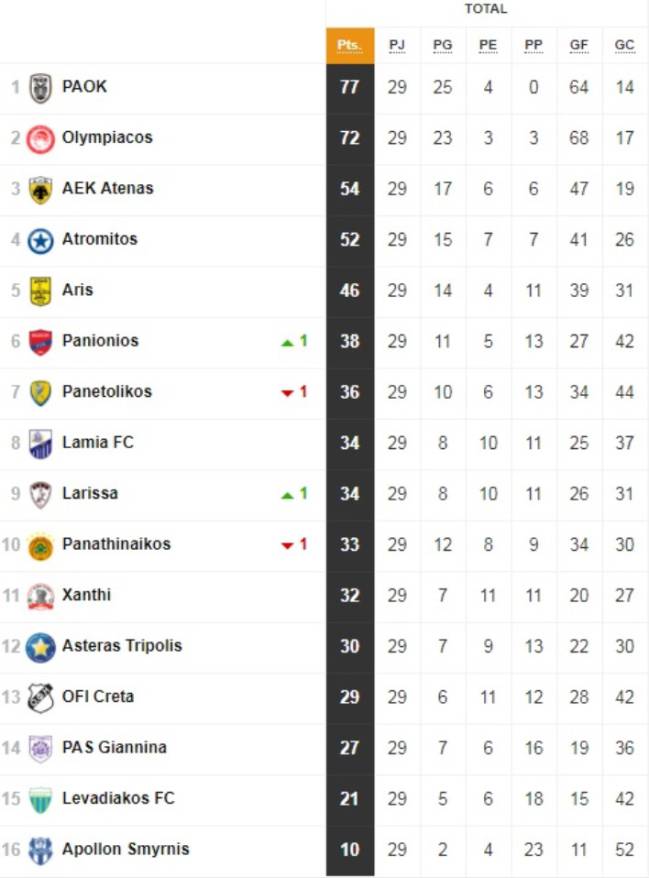Sort the table by Pts. column
649x878 pixels.
pyautogui.click(x=350, y=45)
